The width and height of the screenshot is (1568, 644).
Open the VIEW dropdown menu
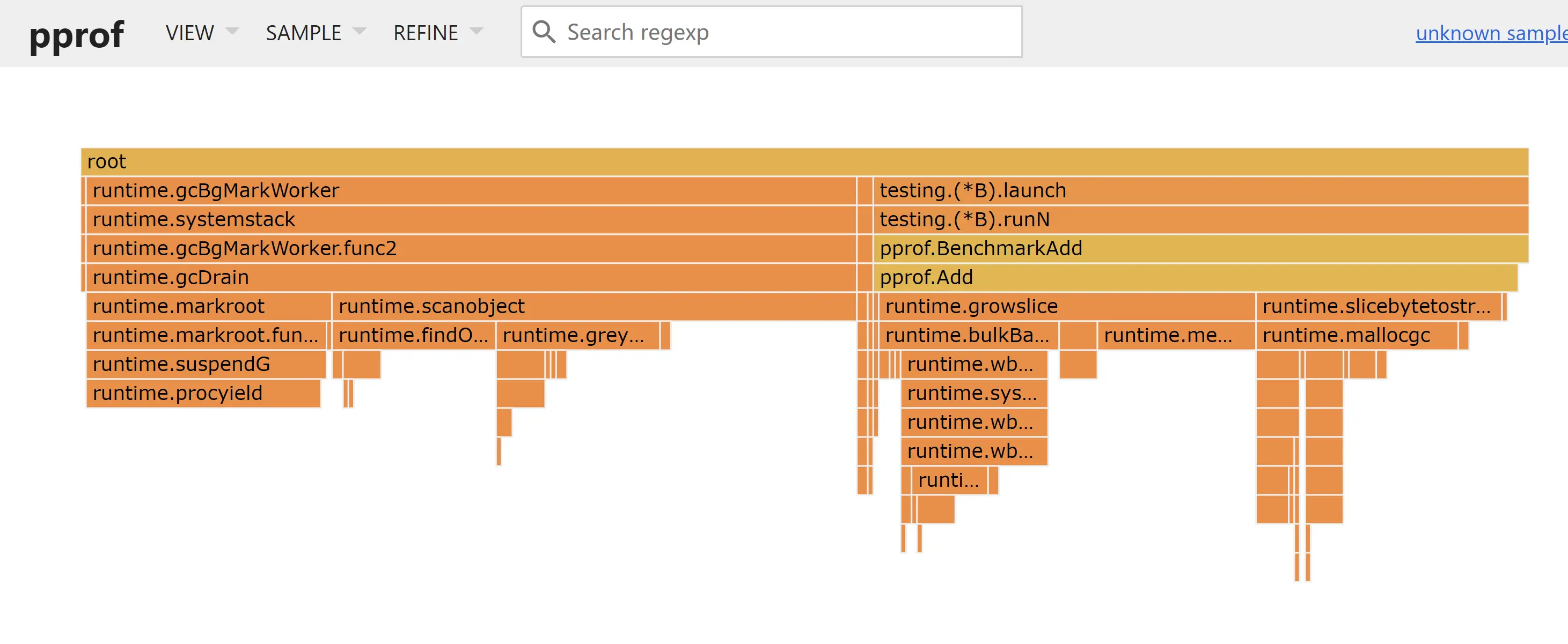pyautogui.click(x=201, y=33)
